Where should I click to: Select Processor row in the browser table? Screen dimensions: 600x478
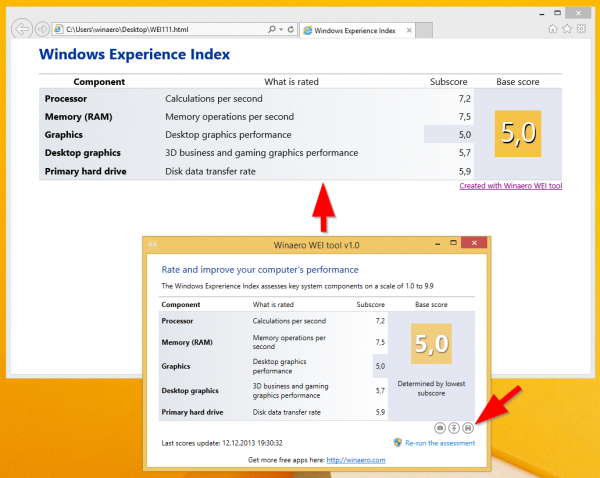256,98
